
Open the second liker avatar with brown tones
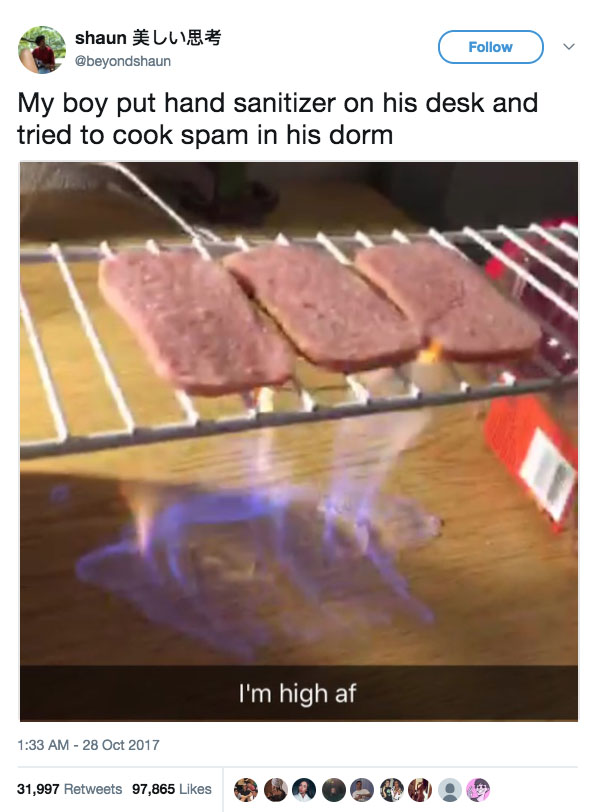275,790
